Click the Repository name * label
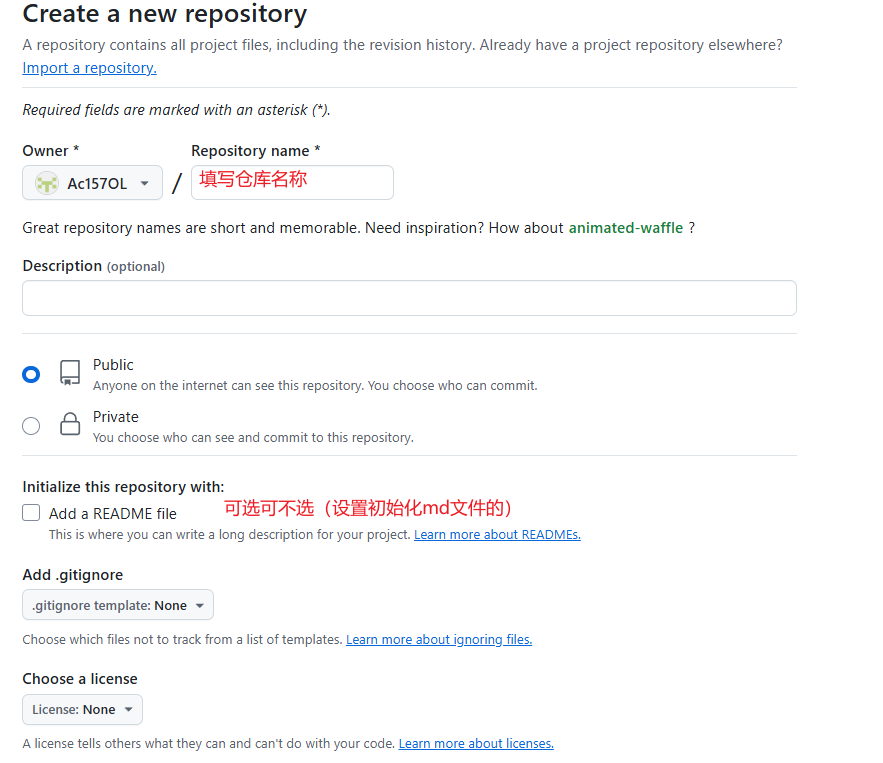This screenshot has width=883, height=763. [x=256, y=151]
